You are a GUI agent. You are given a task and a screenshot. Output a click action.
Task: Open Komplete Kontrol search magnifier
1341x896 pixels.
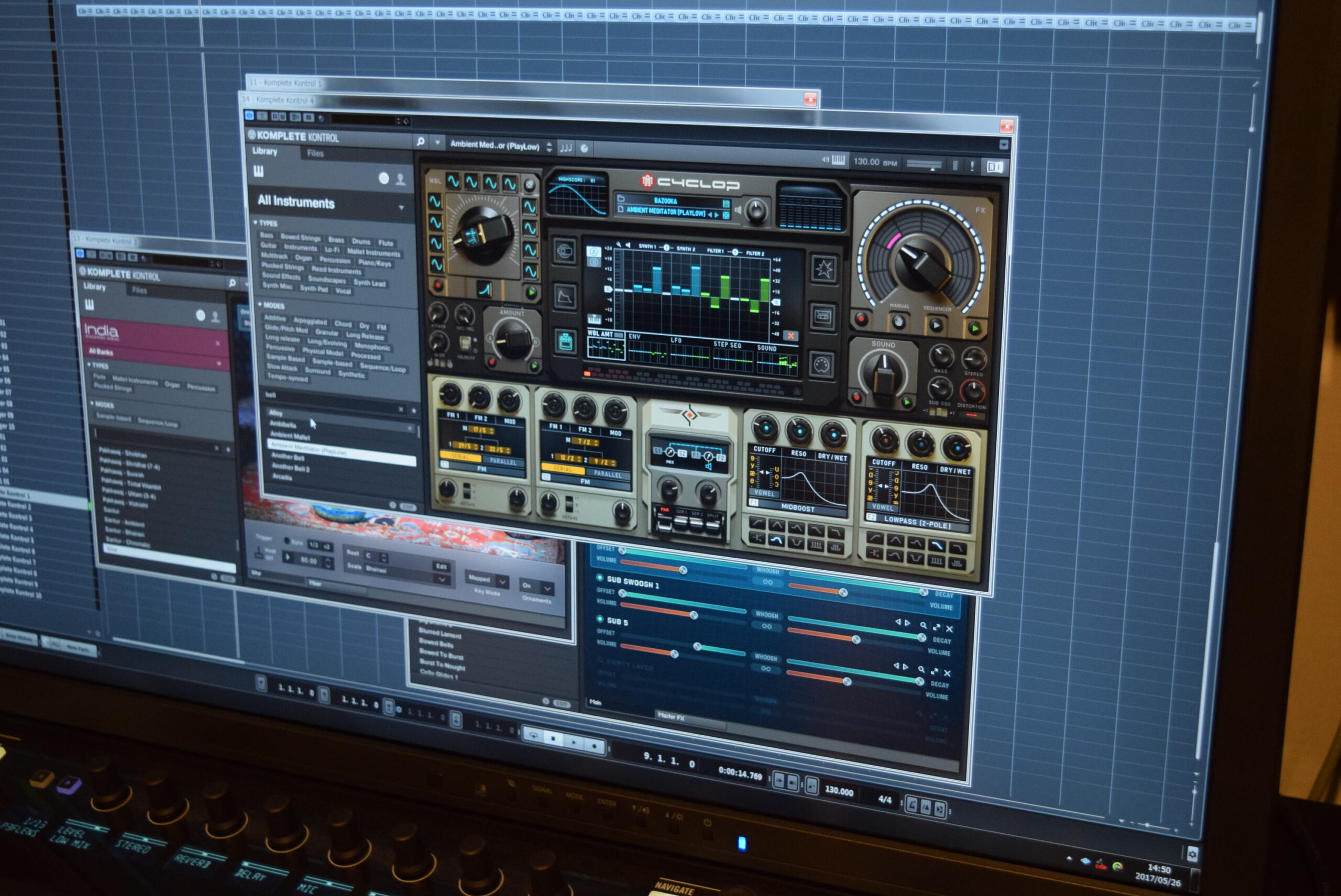(x=421, y=141)
